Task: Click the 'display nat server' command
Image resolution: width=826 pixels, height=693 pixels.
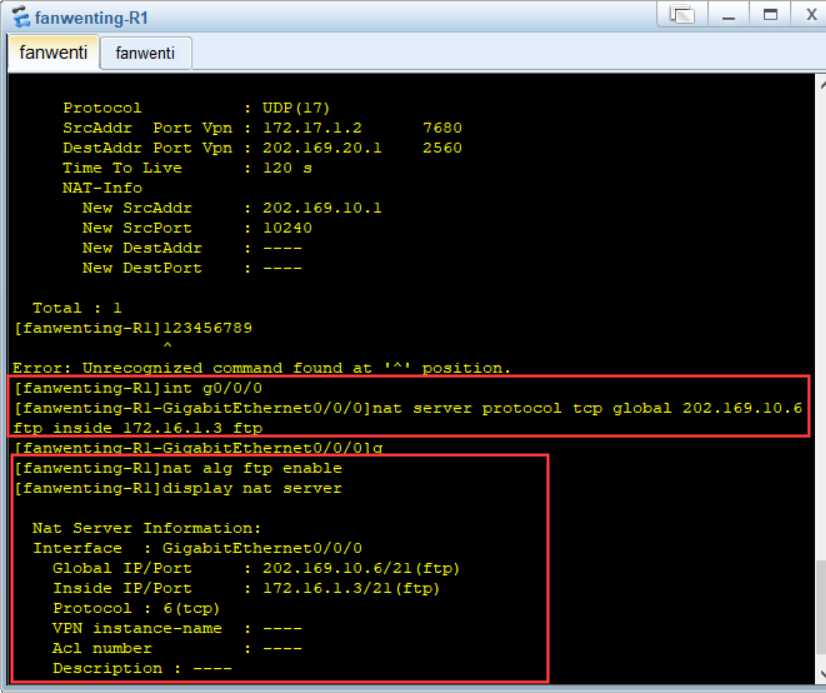Action: (178, 488)
